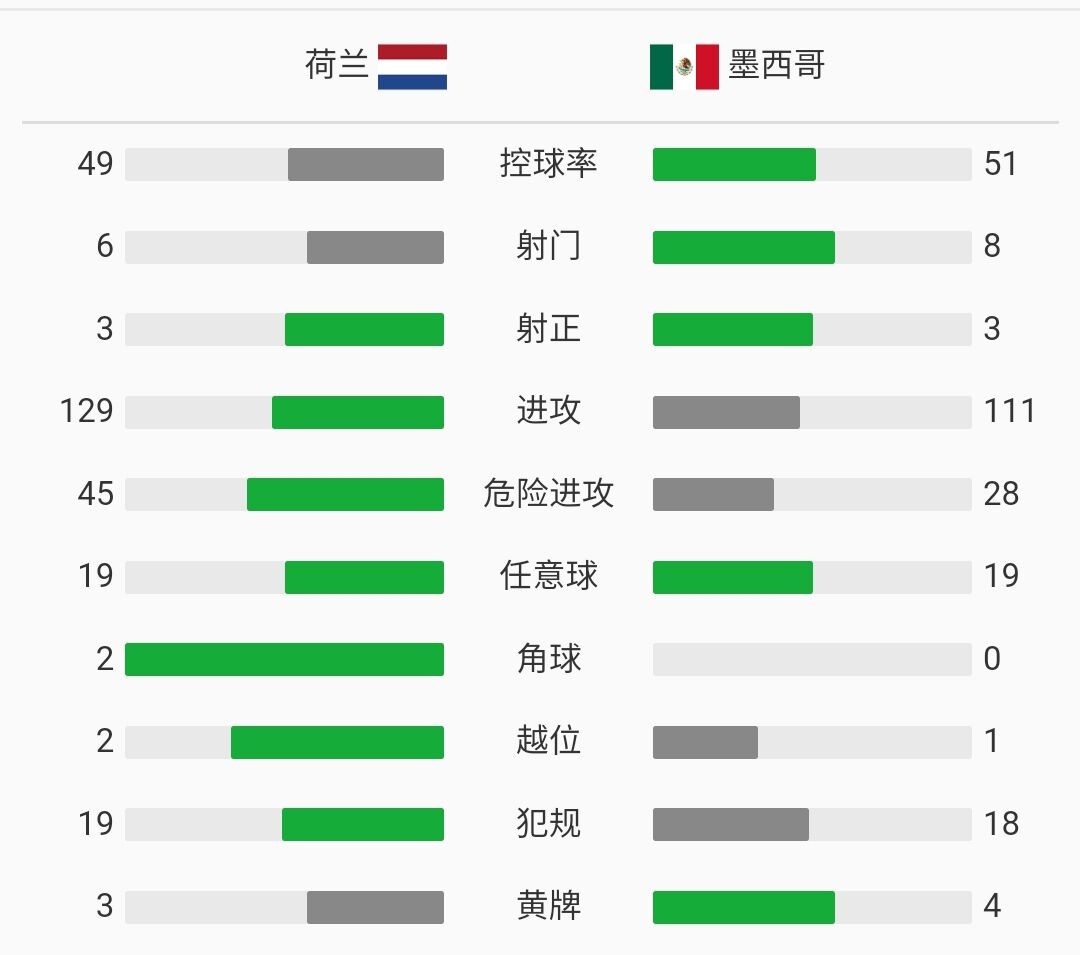Click the 犯规 stat label
The width and height of the screenshot is (1080, 955).
tap(548, 823)
